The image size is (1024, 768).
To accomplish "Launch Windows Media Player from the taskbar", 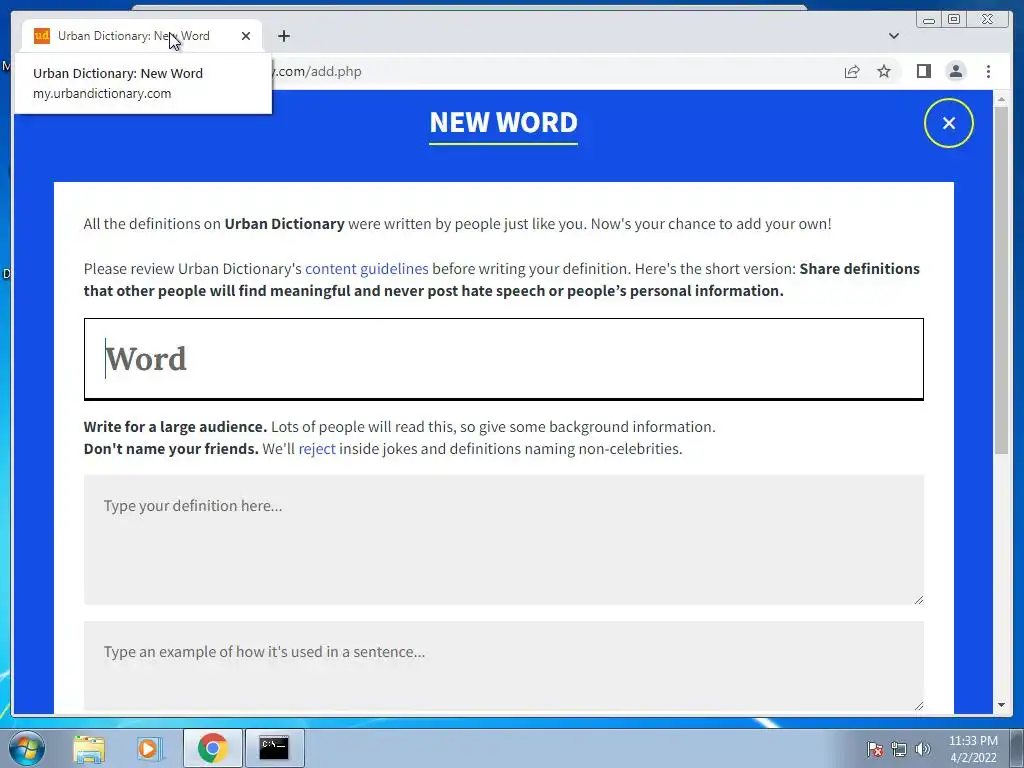I will (149, 748).
